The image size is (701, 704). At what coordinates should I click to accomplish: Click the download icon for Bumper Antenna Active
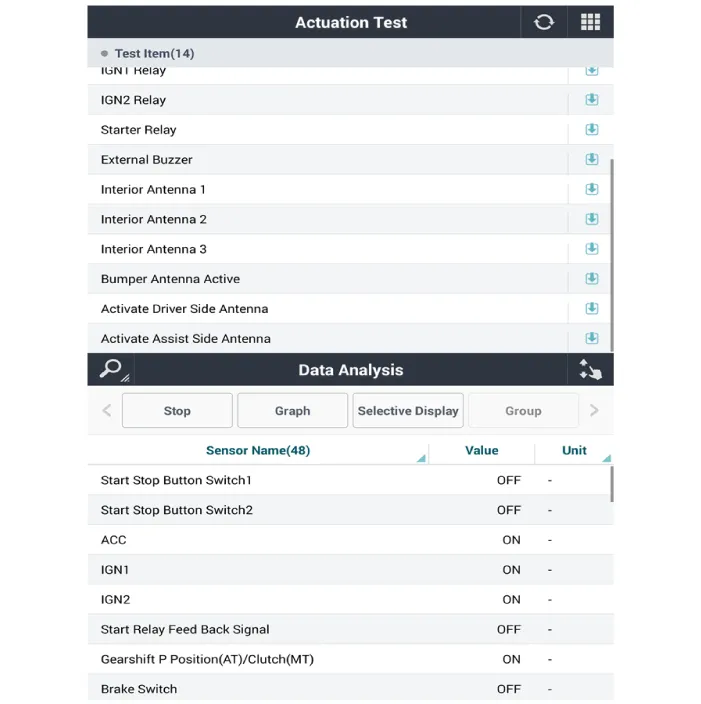[591, 279]
